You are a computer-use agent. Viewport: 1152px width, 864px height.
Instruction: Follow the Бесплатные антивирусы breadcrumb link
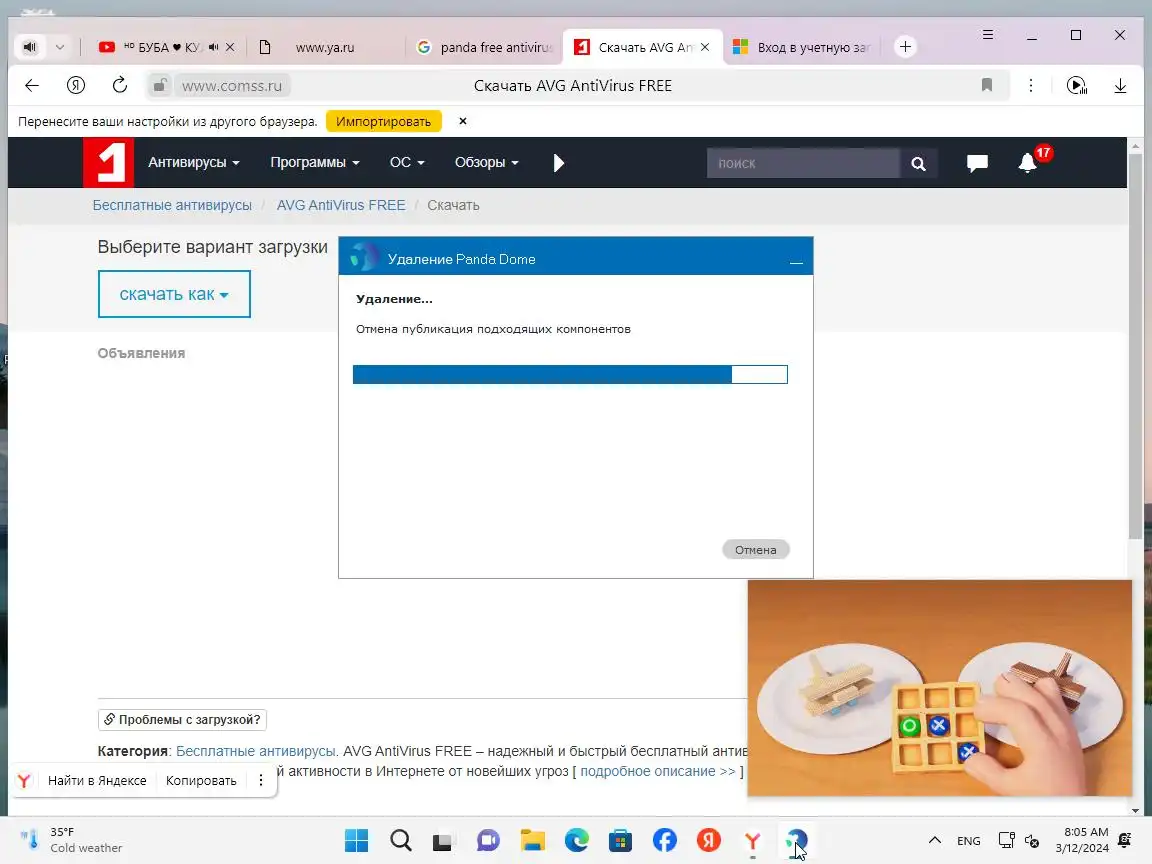coord(172,206)
